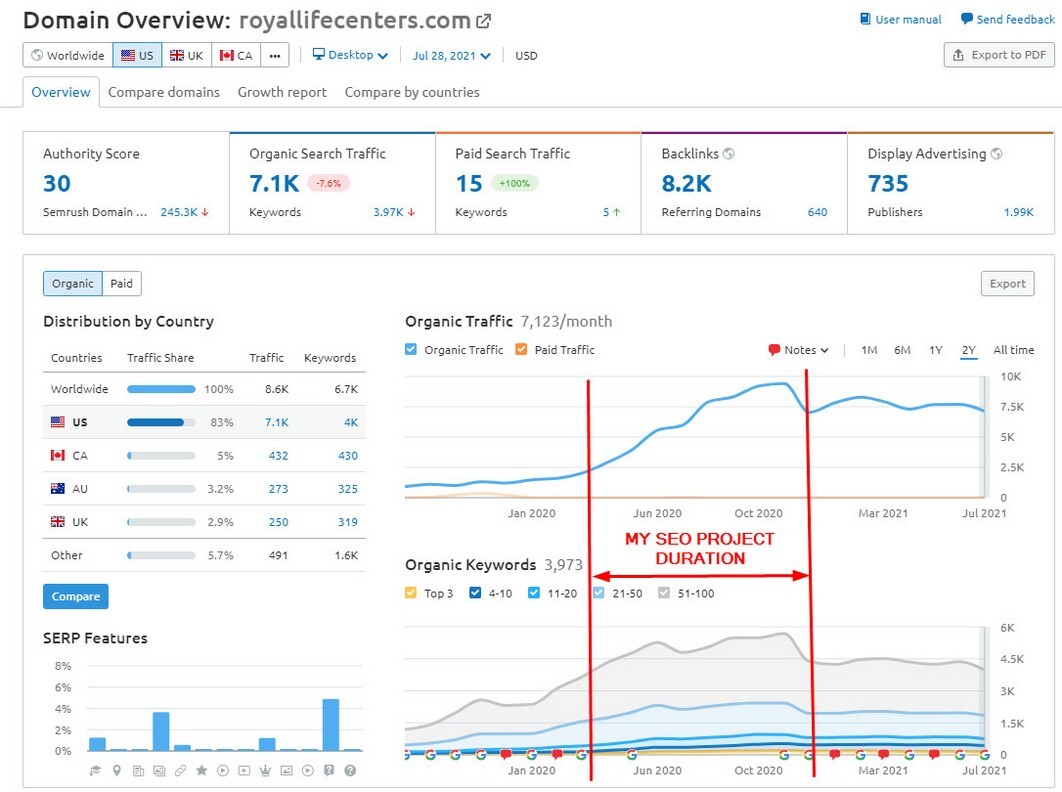This screenshot has height=792, width=1062.
Task: Open the Growth report tab
Action: [x=282, y=92]
